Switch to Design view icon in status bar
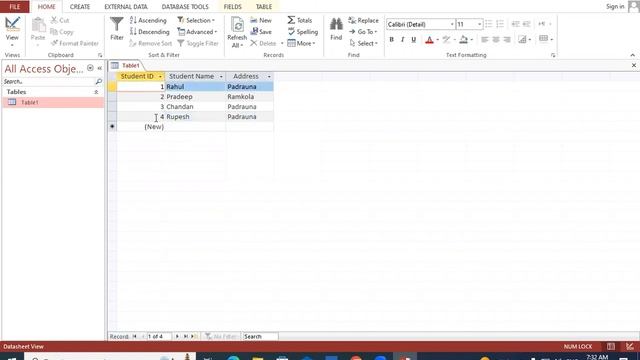 (630, 347)
